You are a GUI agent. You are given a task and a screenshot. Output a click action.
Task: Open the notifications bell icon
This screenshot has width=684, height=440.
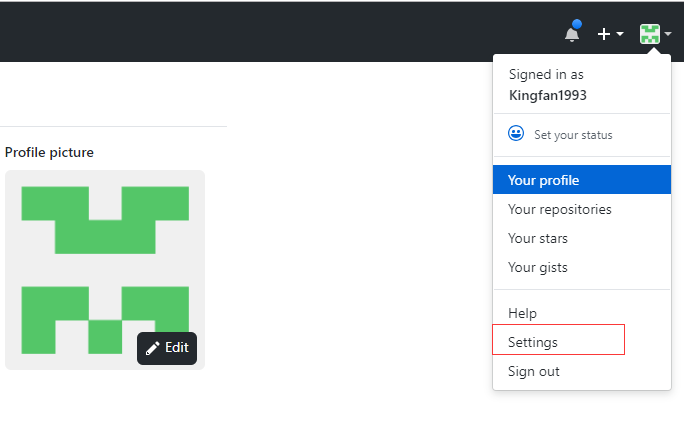pos(571,34)
